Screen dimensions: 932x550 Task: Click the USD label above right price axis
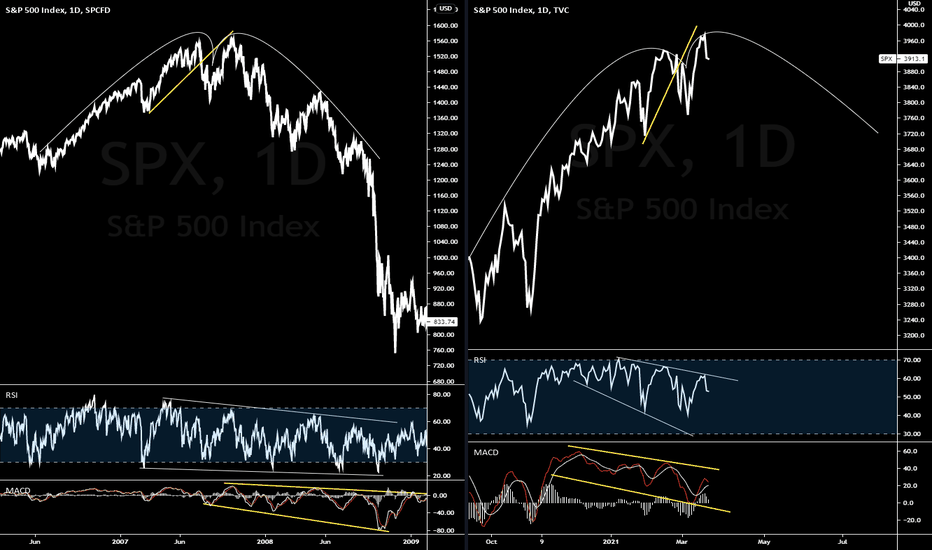coord(914,4)
